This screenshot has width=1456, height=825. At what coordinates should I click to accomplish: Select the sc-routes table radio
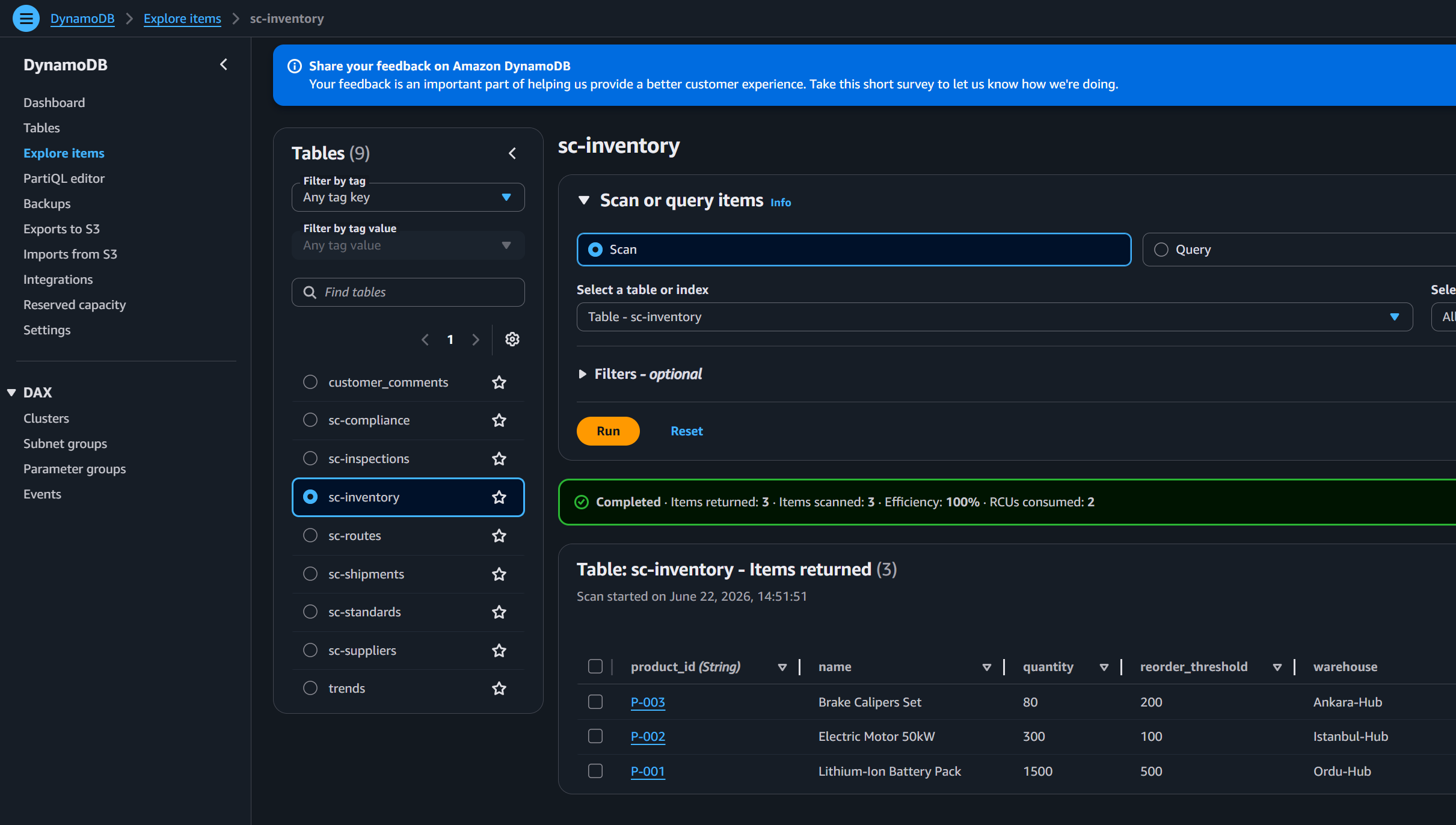pos(310,536)
